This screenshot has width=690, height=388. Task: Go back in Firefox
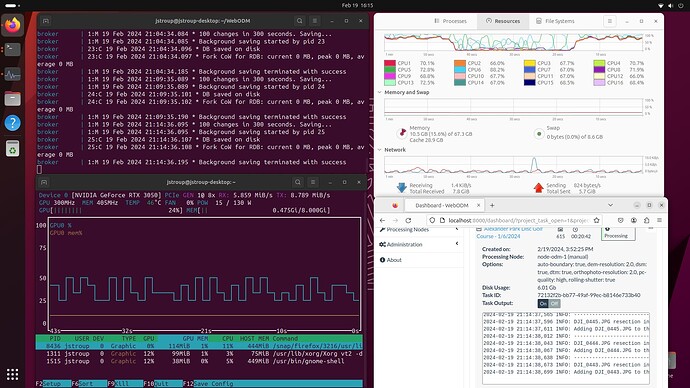pyautogui.click(x=382, y=220)
